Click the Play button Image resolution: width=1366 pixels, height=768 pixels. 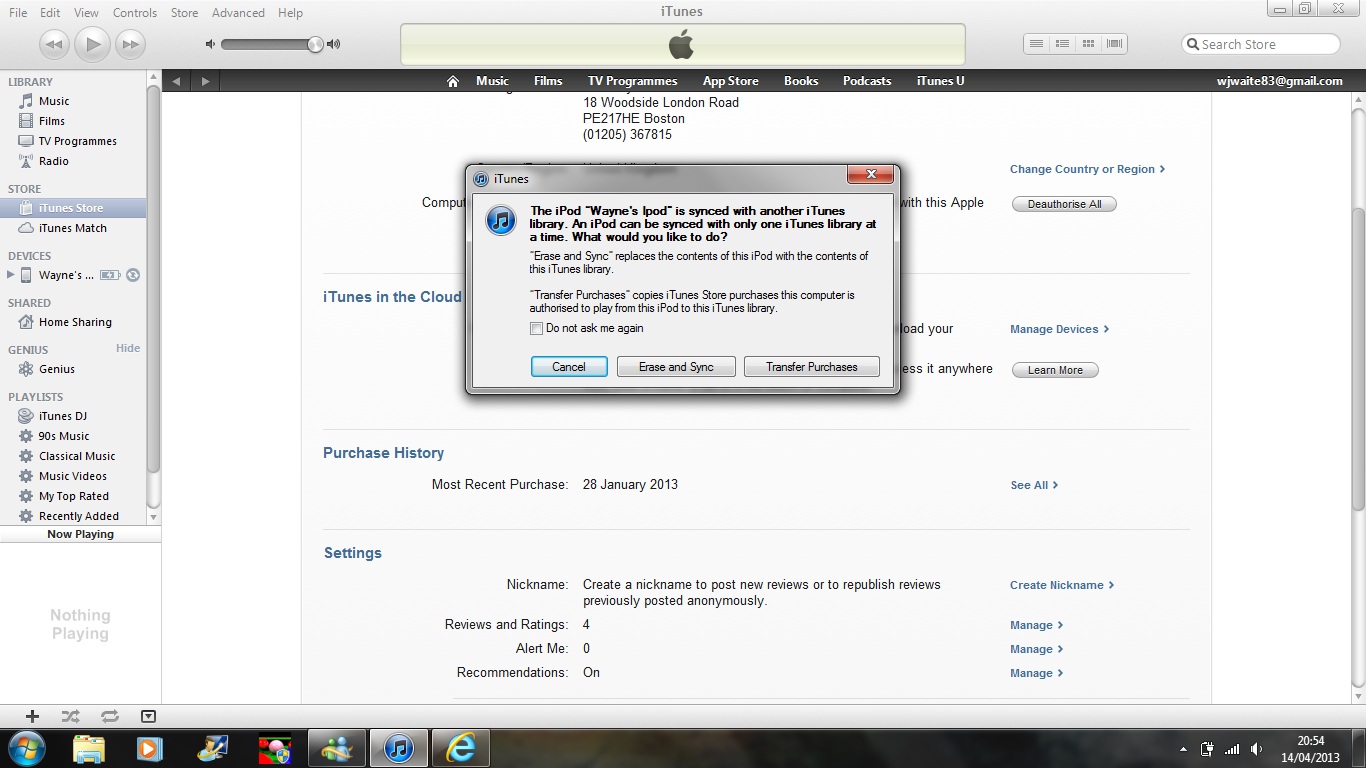(x=92, y=44)
